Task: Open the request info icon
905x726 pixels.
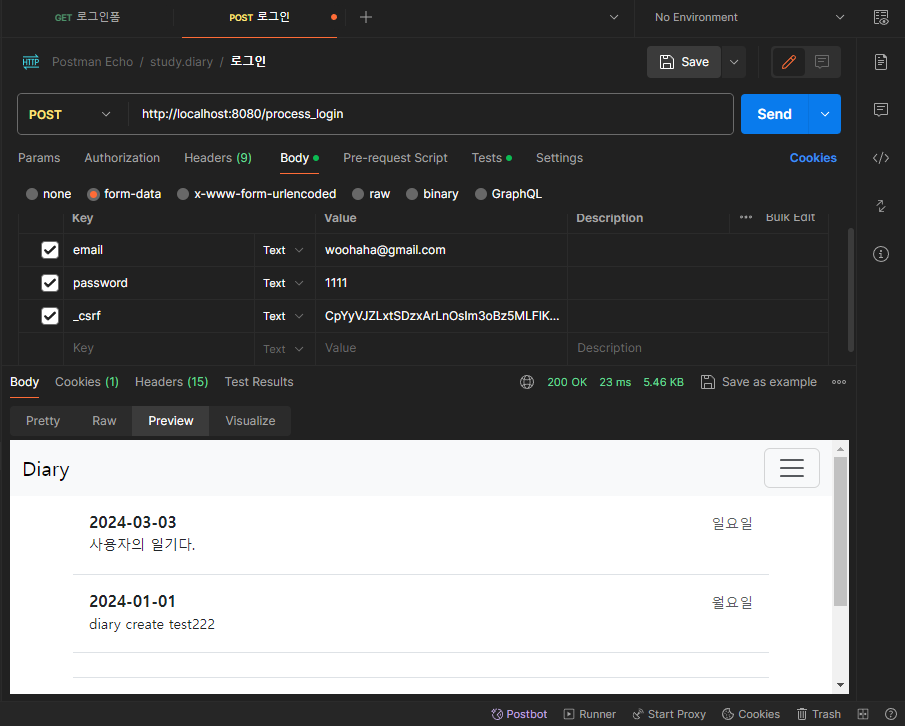Action: point(881,253)
